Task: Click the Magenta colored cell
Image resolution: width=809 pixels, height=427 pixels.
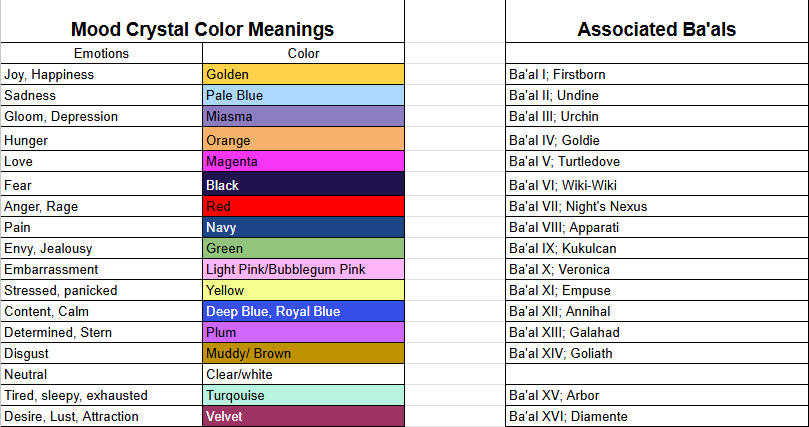Action: coord(303,161)
